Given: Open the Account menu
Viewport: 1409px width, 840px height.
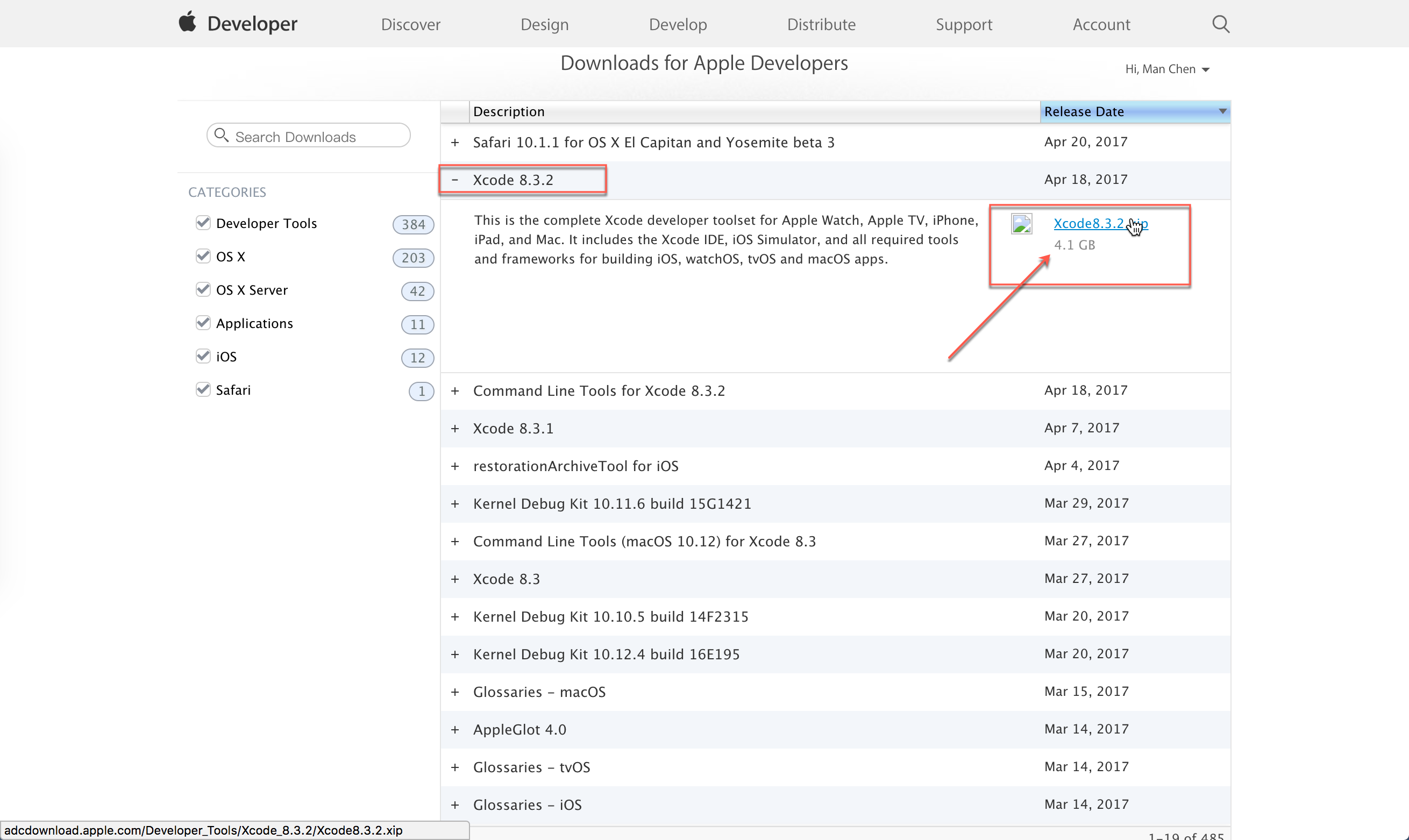Looking at the screenshot, I should (1101, 24).
